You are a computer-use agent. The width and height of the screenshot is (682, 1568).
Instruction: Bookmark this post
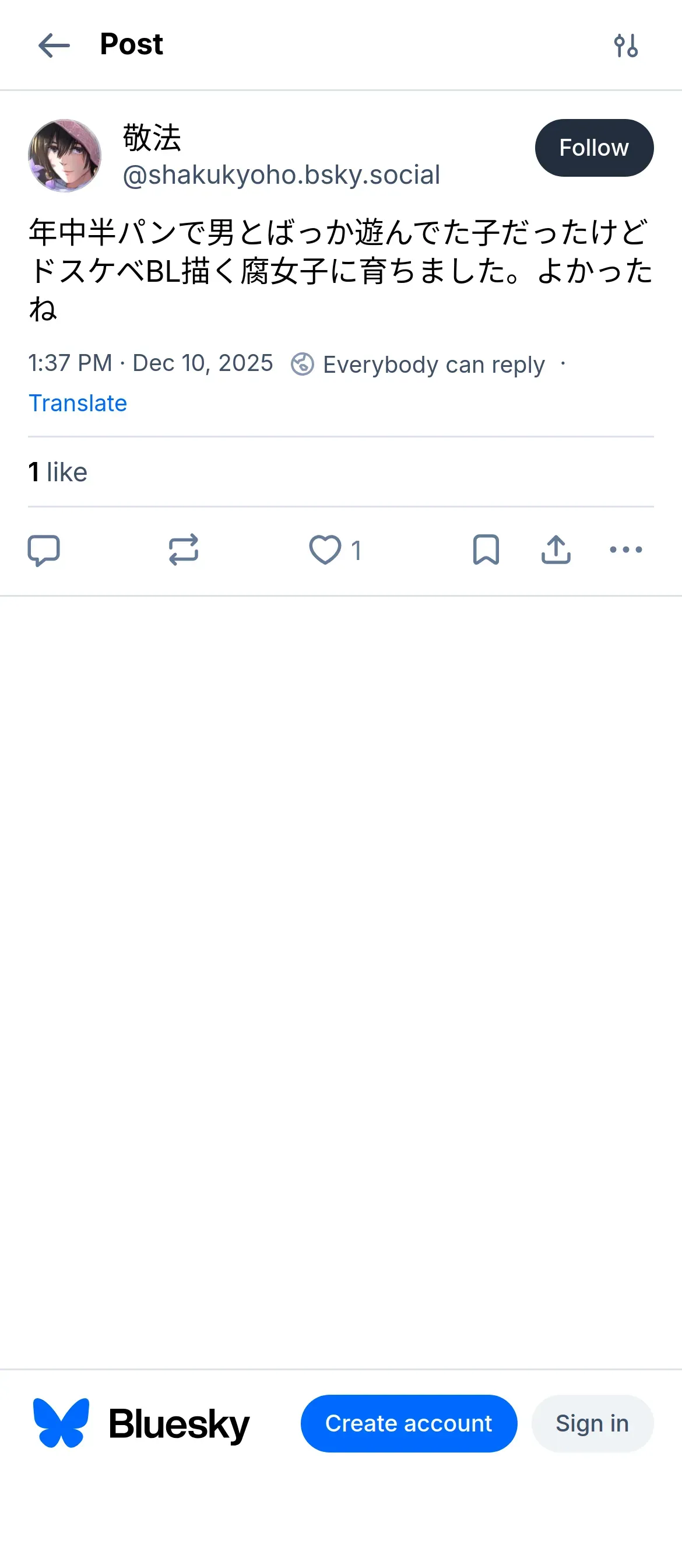tap(486, 550)
